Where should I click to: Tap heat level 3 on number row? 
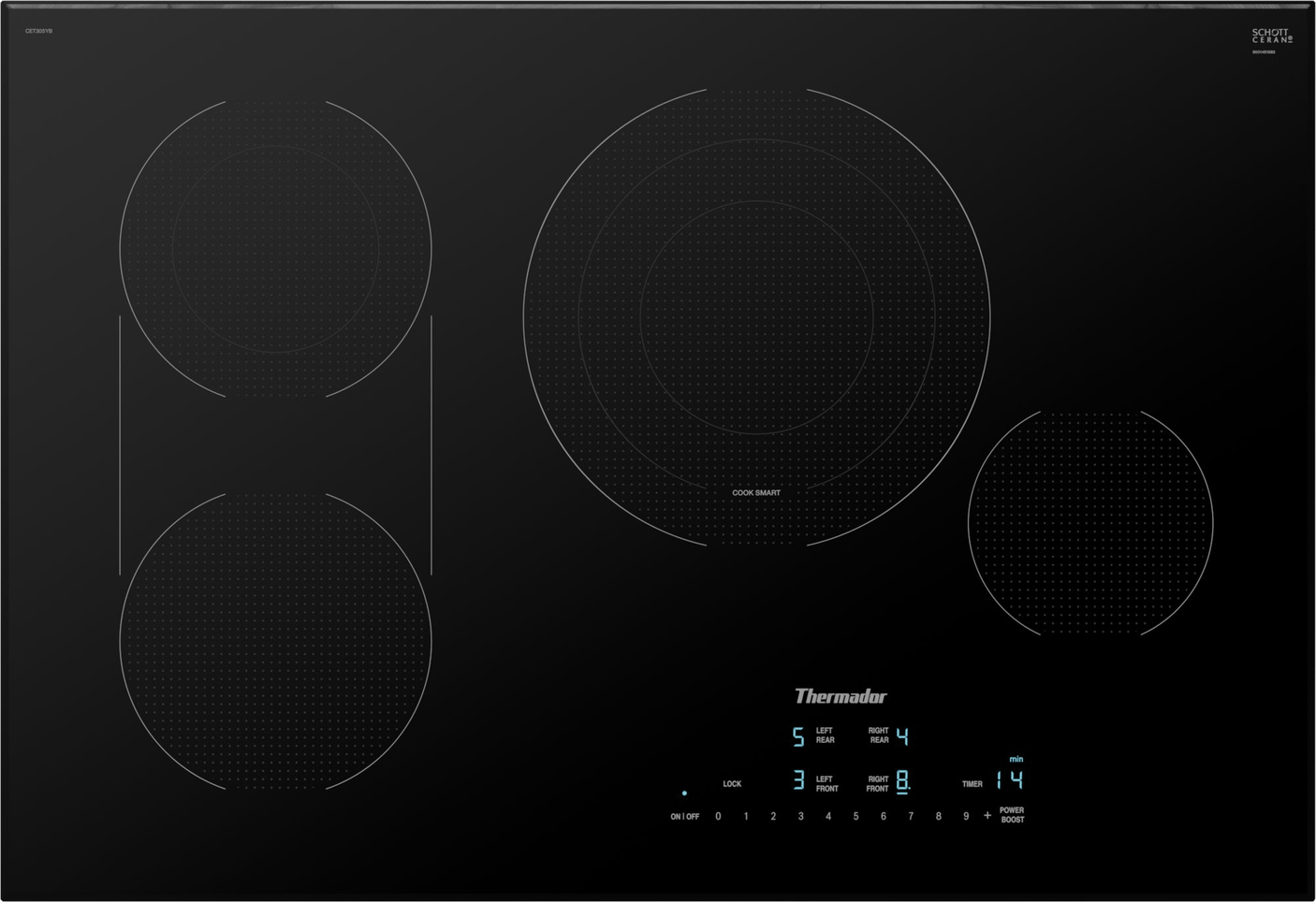(800, 817)
